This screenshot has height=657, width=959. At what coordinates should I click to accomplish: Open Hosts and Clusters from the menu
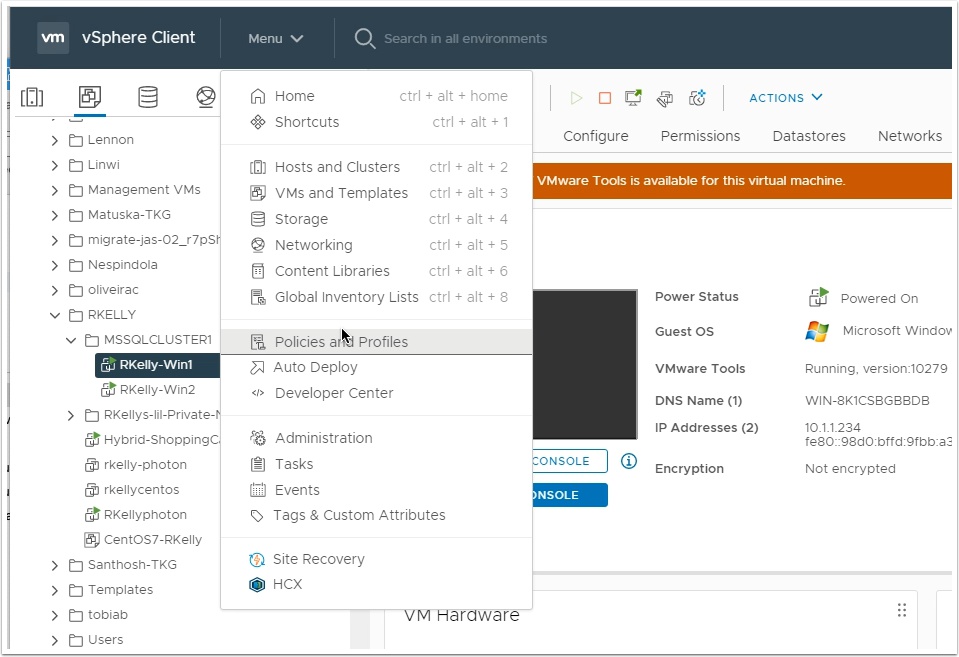point(377,167)
